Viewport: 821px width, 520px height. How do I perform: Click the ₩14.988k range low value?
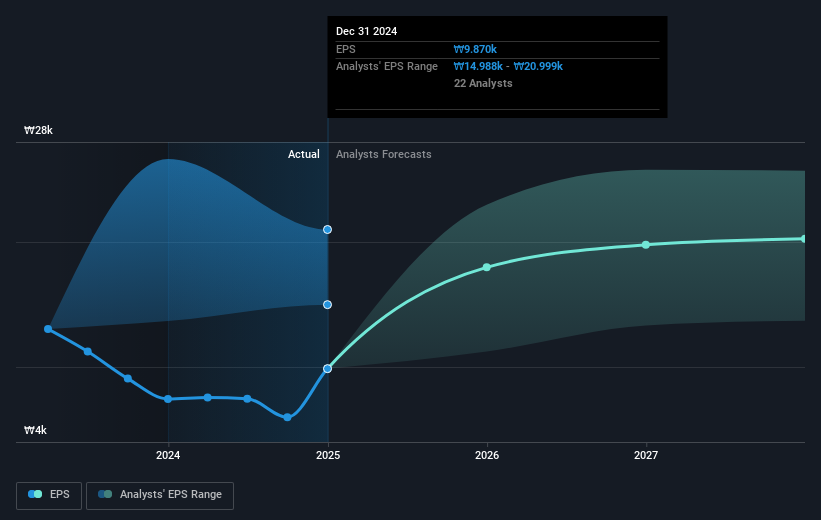(478, 67)
